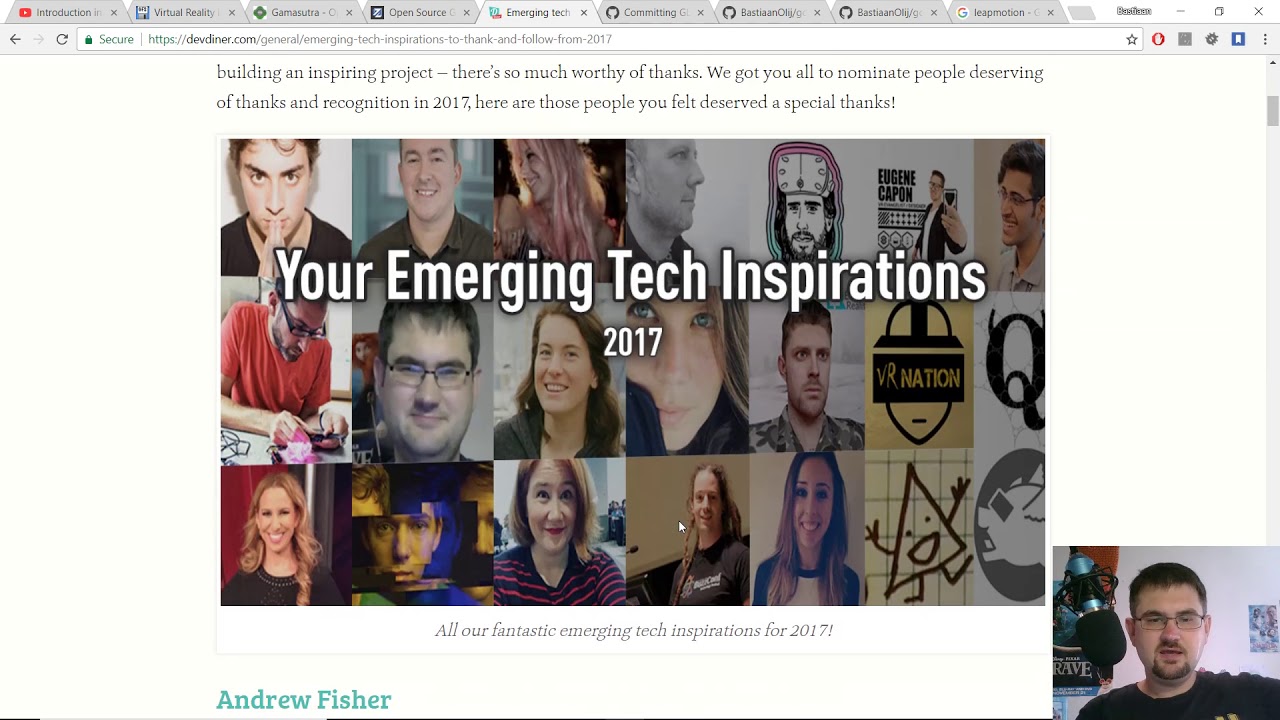Click the Andrew Fisher heading link

pos(303,700)
